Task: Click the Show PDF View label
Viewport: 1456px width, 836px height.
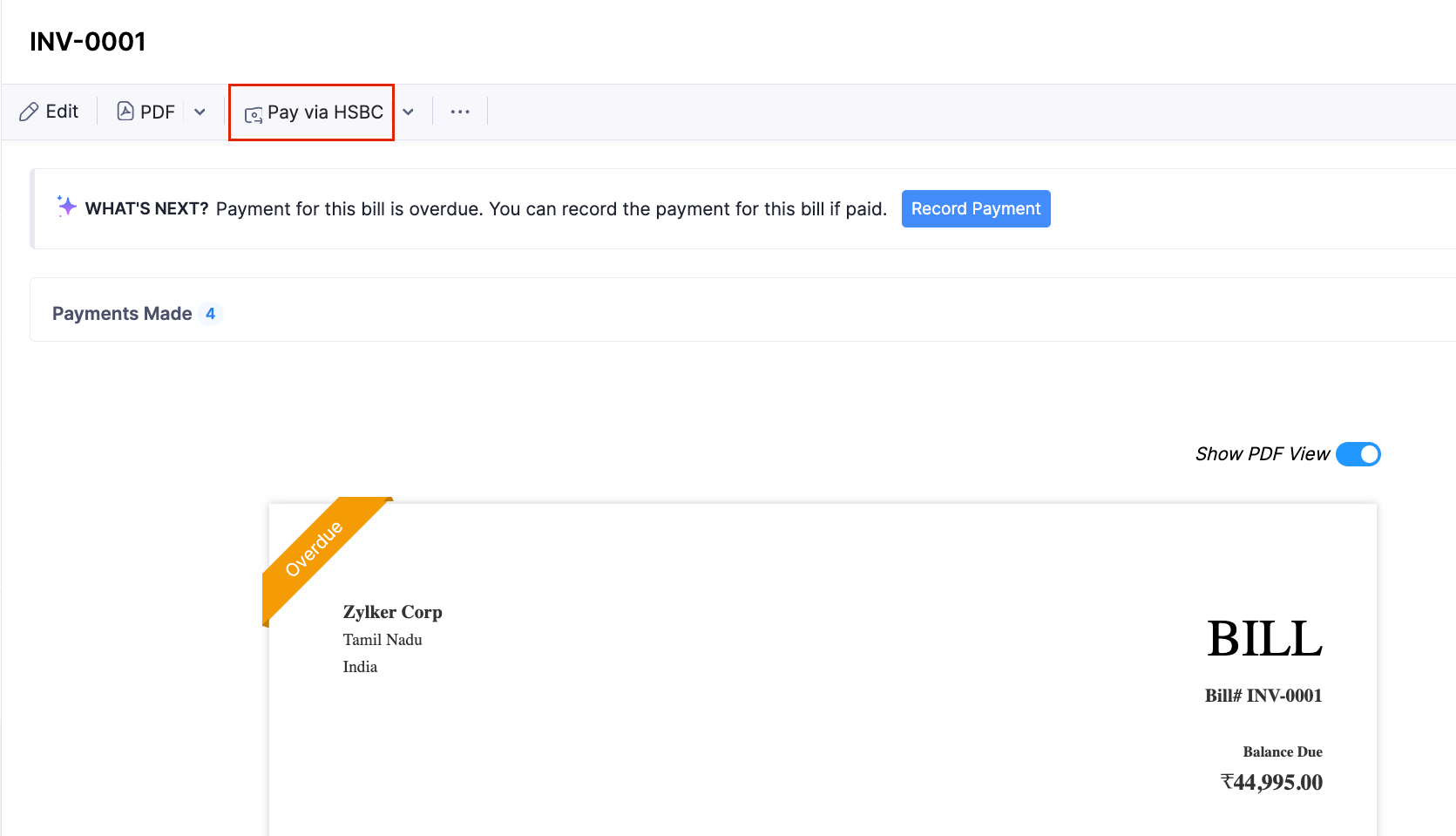Action: pos(1262,454)
